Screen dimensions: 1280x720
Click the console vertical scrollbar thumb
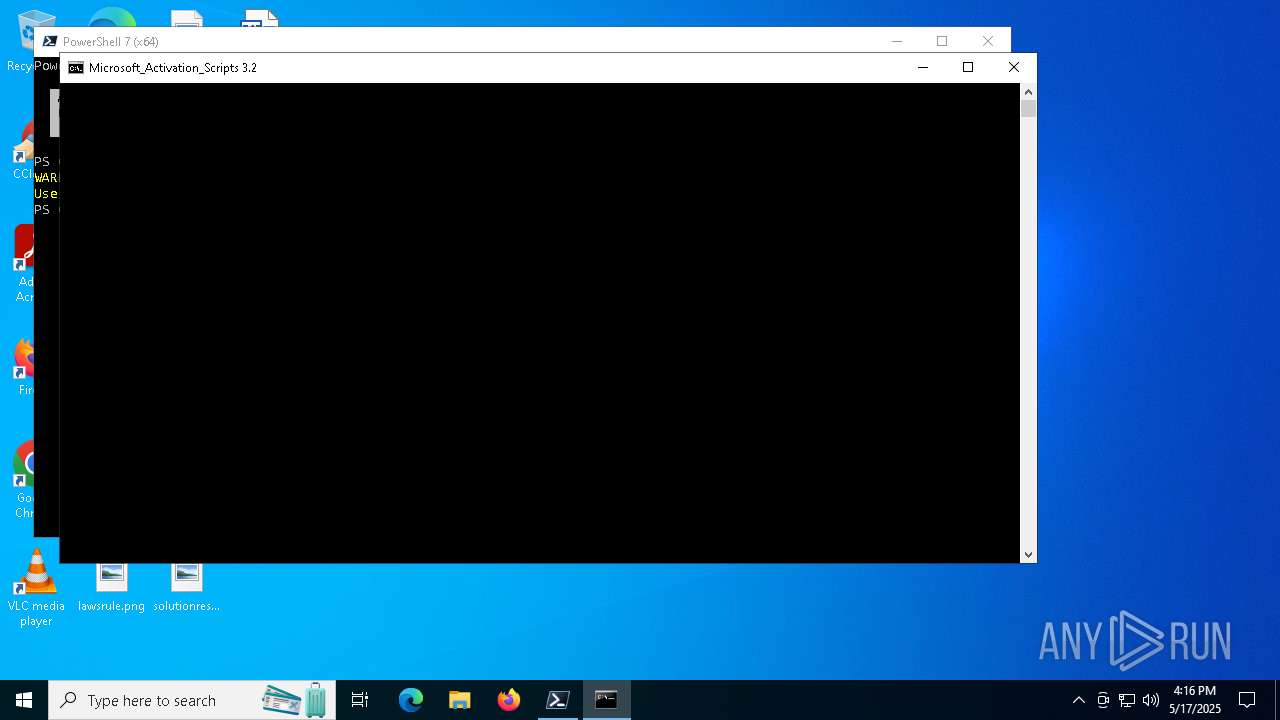click(x=1028, y=109)
